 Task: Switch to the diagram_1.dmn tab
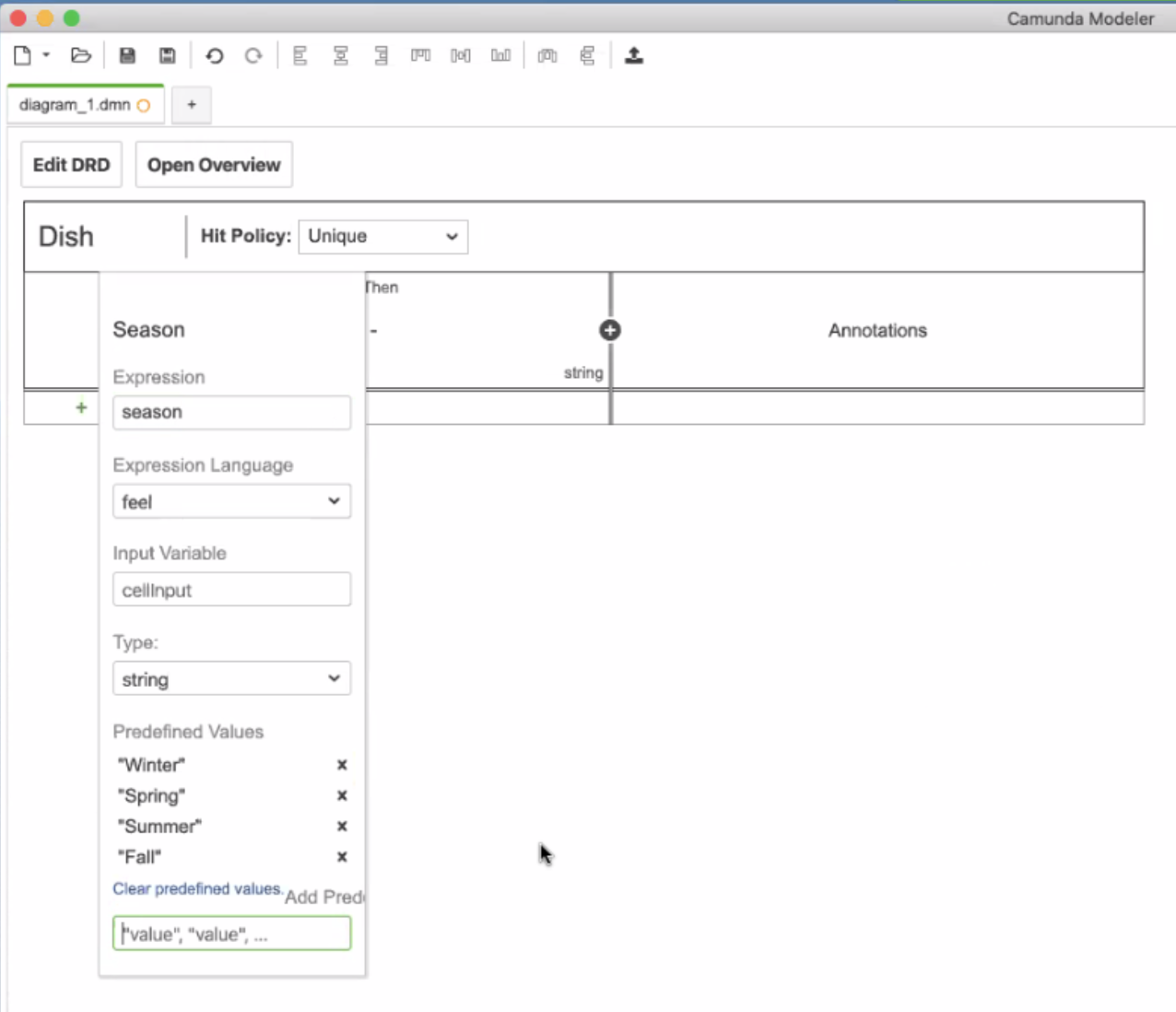(x=78, y=104)
